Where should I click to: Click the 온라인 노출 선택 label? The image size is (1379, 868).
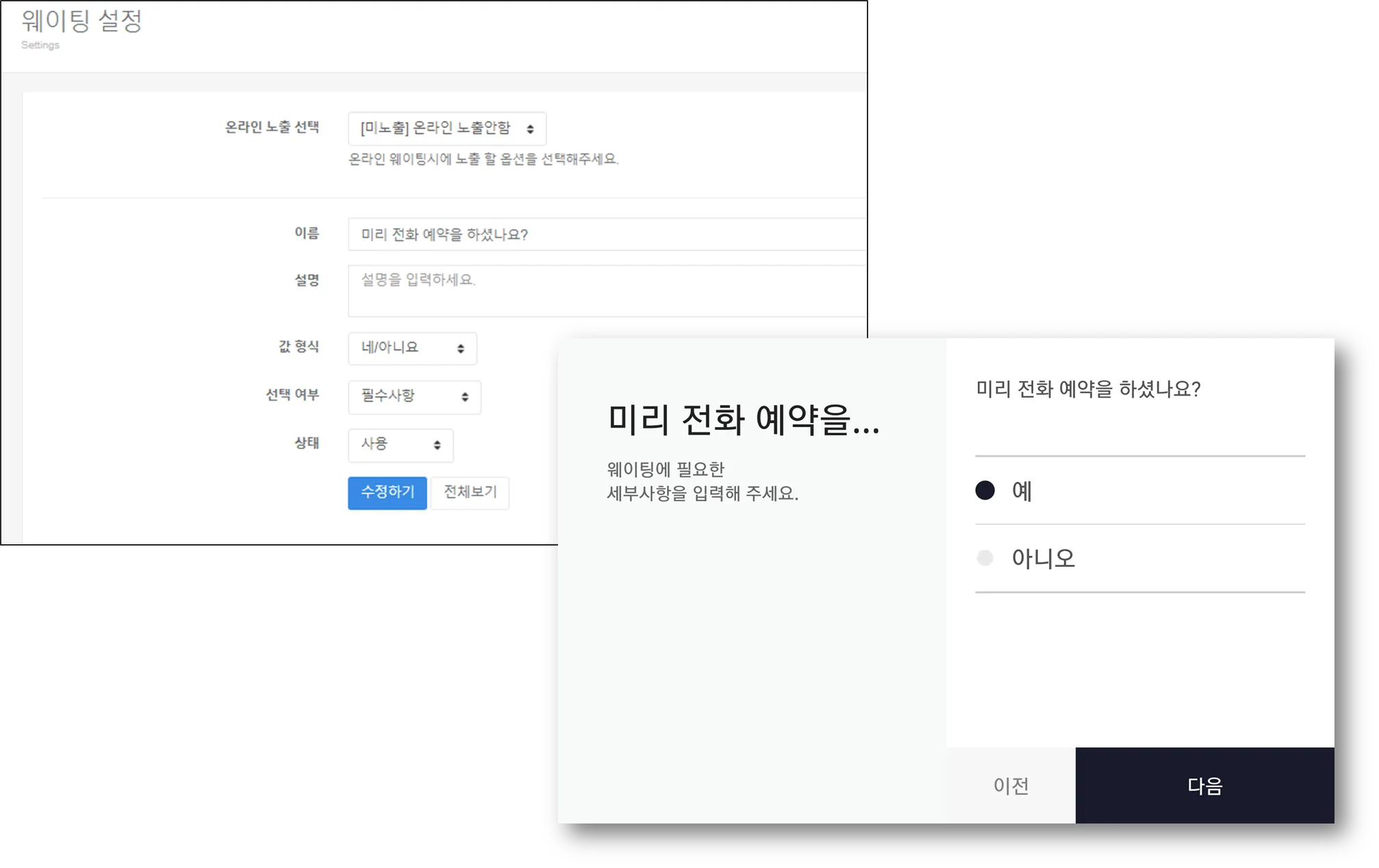(x=272, y=127)
